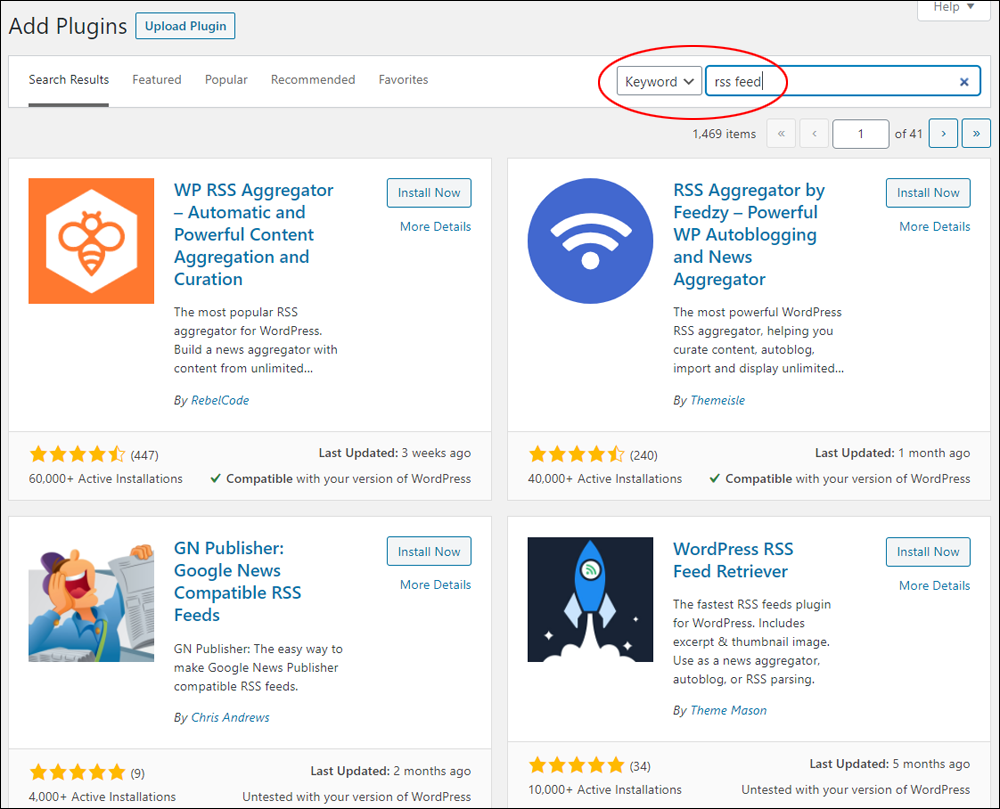Click the 'of 41' page total text
1000x809 pixels.
click(908, 134)
